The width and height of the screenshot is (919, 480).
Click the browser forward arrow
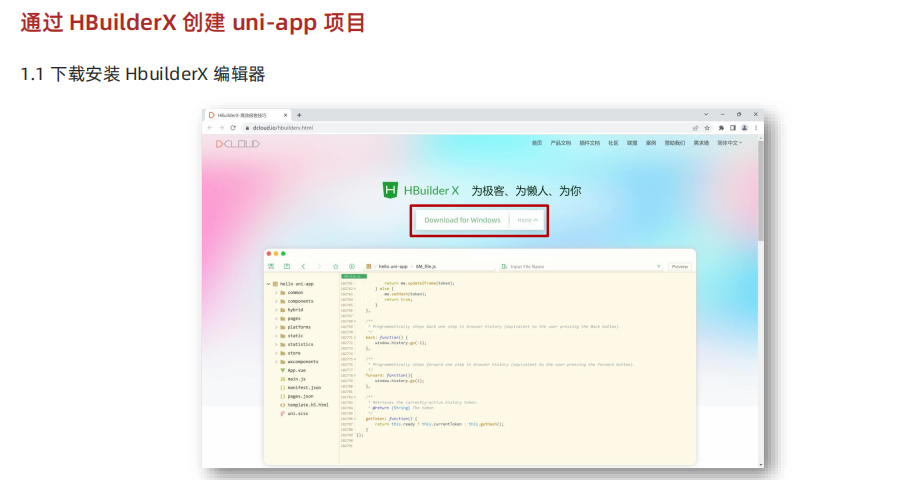pyautogui.click(x=222, y=128)
